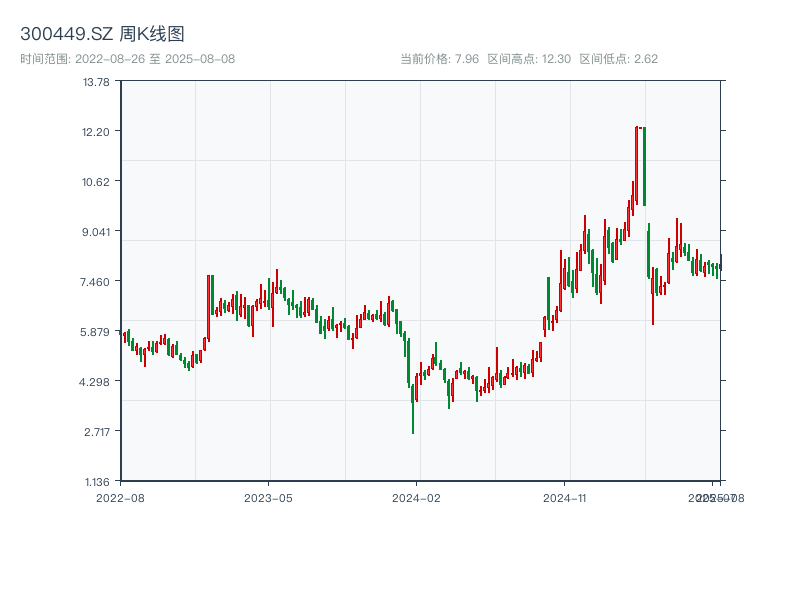
Task: Click the 1.136 y-axis tick label
Action: coord(96,482)
